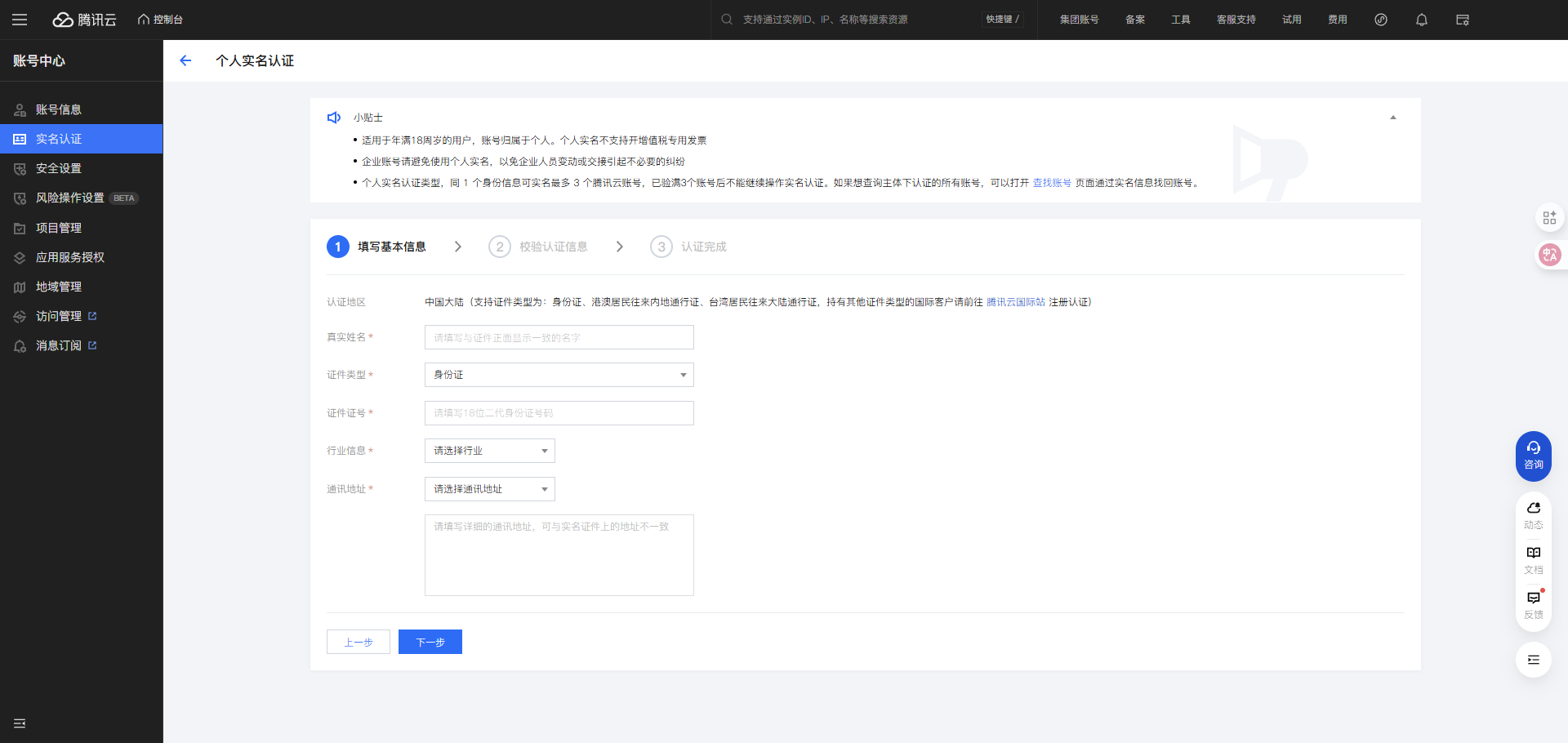Focus the 证件证号 ID number field
This screenshot has height=743, width=1568.
559,413
